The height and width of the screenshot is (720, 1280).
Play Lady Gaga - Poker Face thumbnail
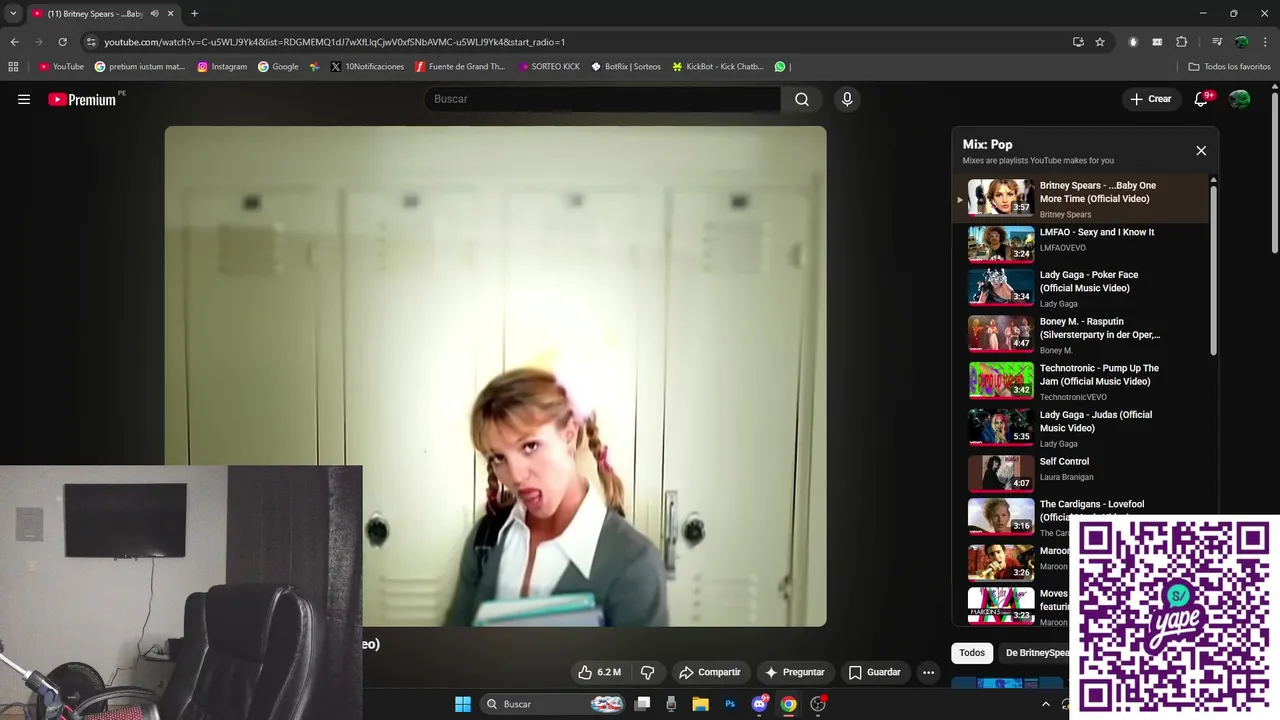click(1001, 288)
